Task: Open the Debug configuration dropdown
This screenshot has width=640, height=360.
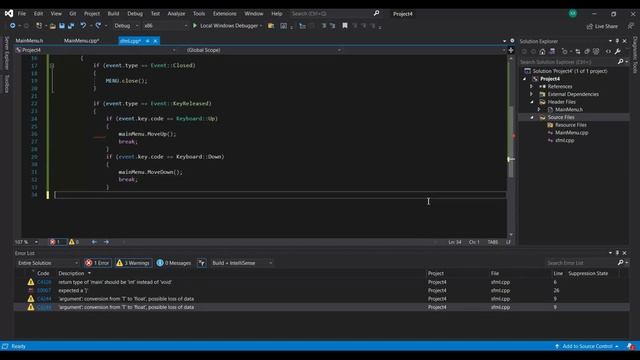Action: pos(126,26)
